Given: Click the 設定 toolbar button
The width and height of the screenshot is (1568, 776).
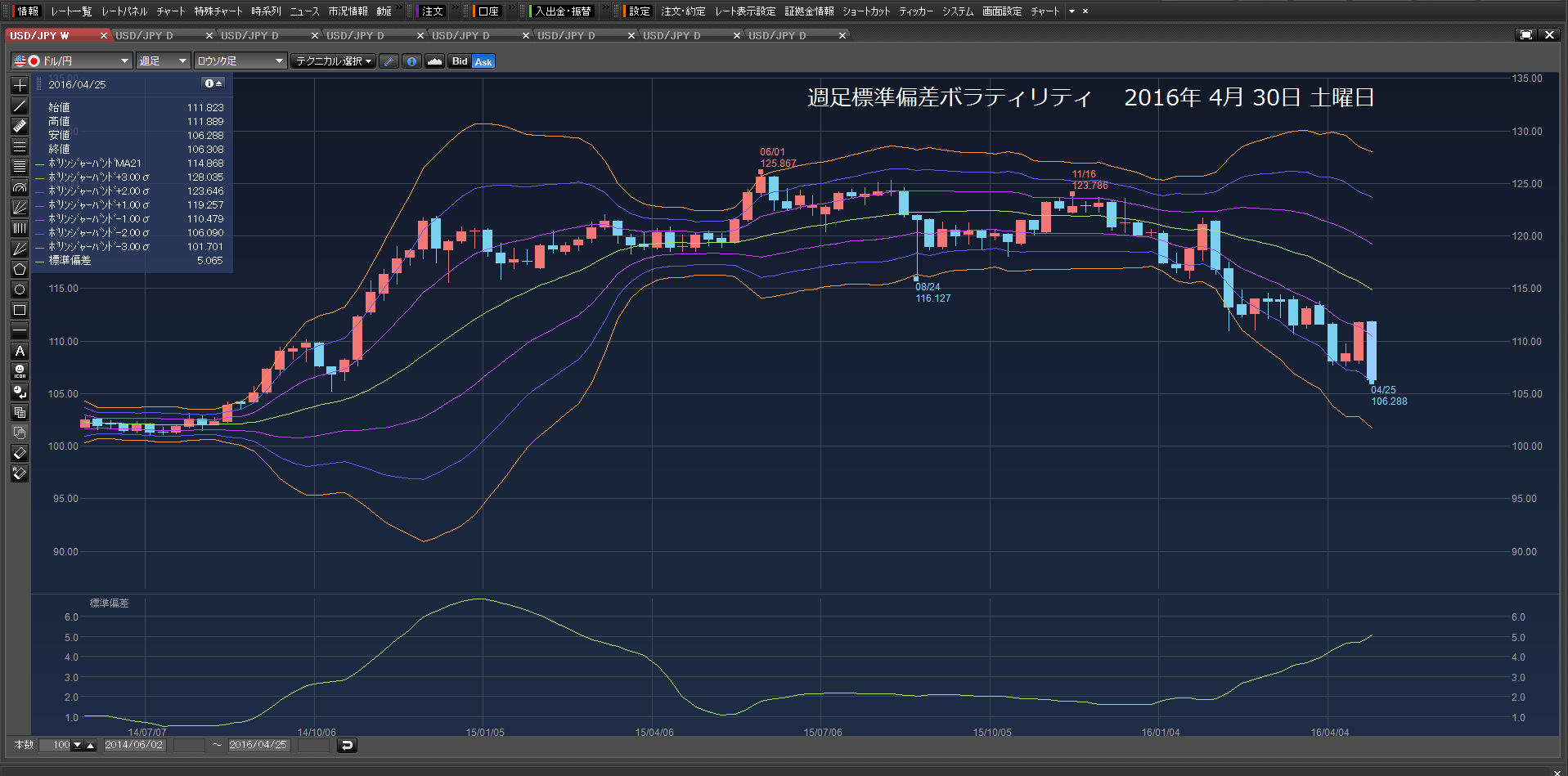Looking at the screenshot, I should click(x=639, y=11).
